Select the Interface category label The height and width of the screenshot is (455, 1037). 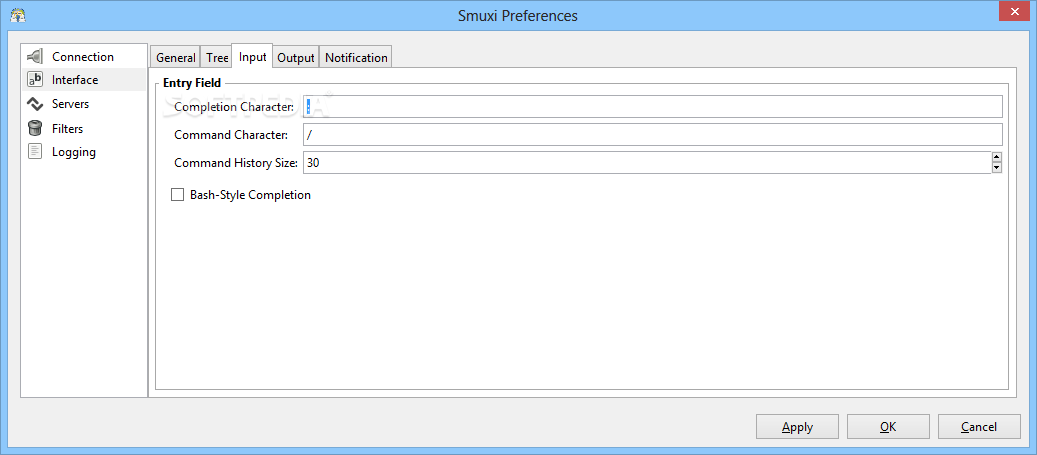tap(75, 80)
